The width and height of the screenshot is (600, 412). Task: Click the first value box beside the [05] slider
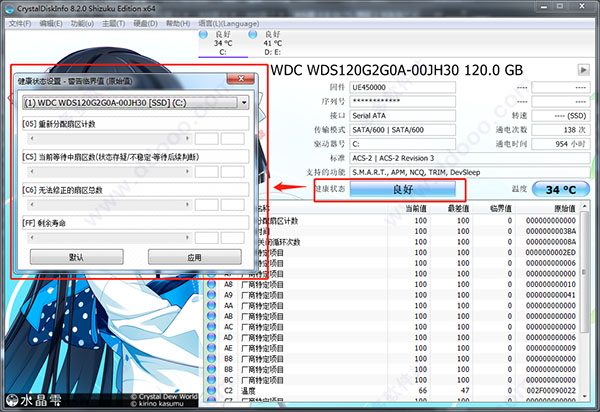(207, 138)
